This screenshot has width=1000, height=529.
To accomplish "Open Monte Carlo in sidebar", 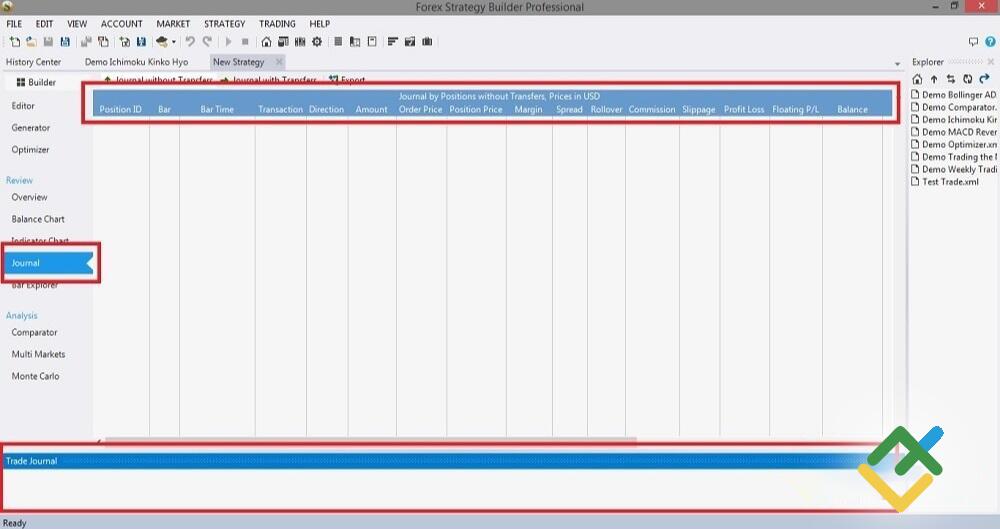I will pos(35,376).
